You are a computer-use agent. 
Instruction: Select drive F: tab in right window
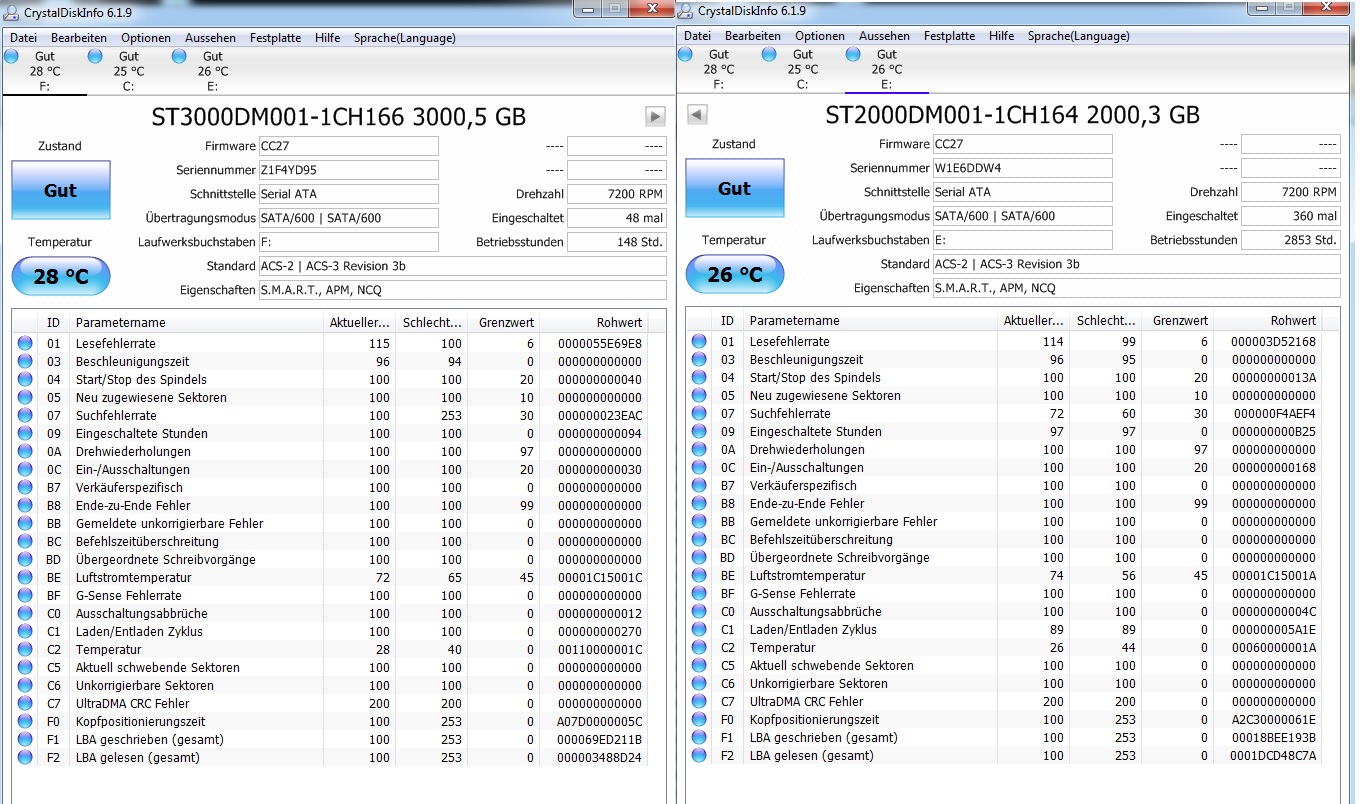click(x=718, y=69)
